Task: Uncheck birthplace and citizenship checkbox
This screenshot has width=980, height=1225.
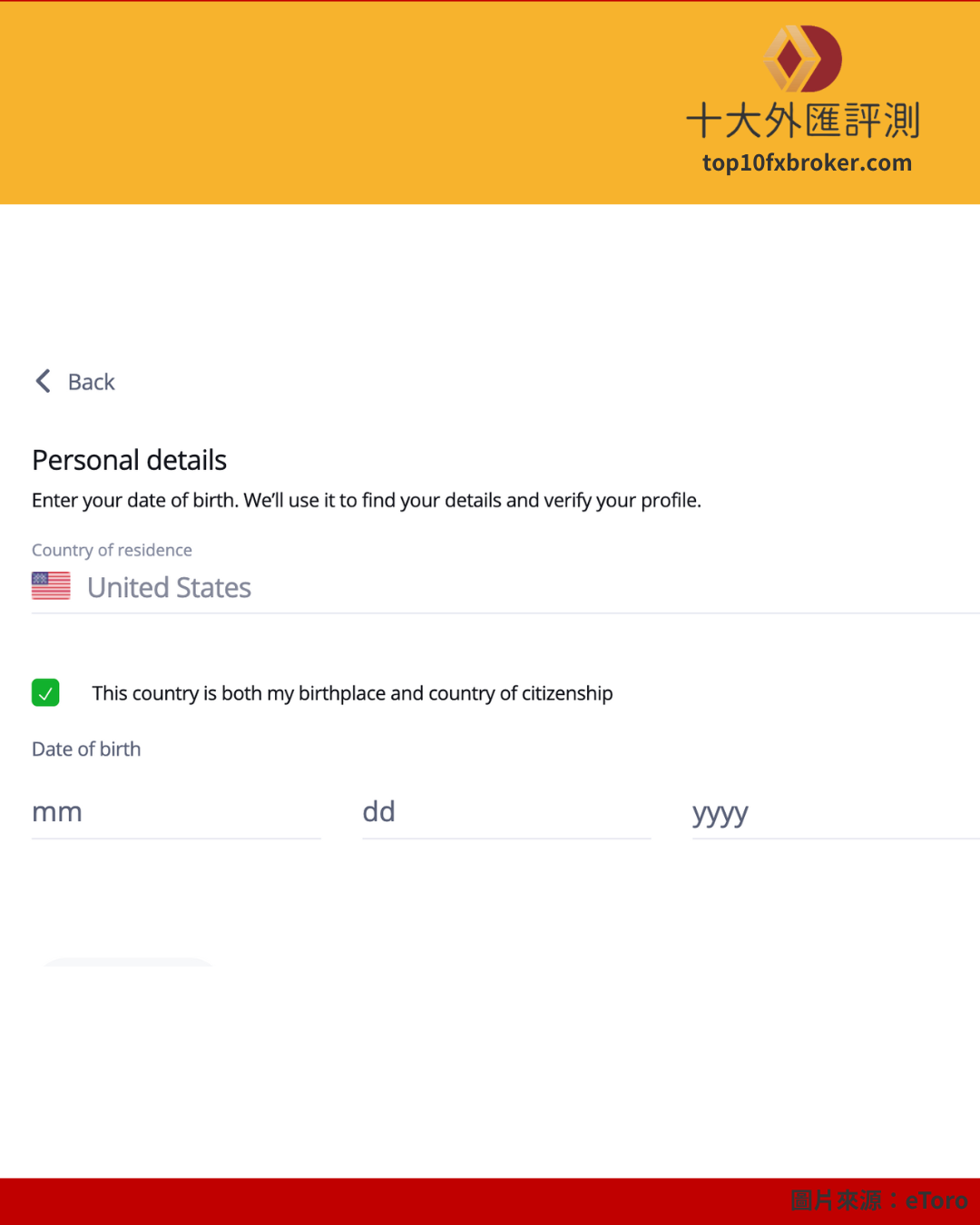Action: point(45,693)
